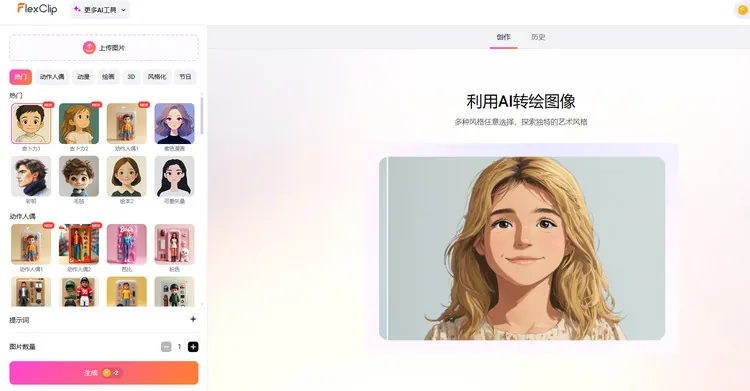The height and width of the screenshot is (391, 750).
Task: Choose the 可爱矢量 cute vector style
Action: click(x=175, y=176)
